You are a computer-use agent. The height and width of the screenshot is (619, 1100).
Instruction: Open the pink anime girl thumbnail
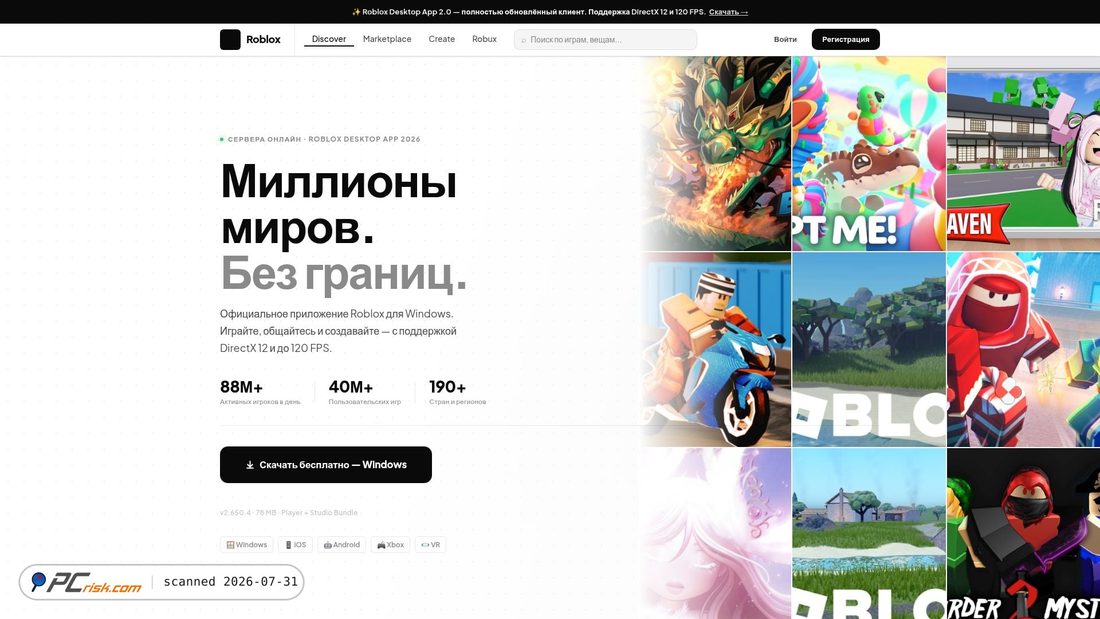pos(716,533)
